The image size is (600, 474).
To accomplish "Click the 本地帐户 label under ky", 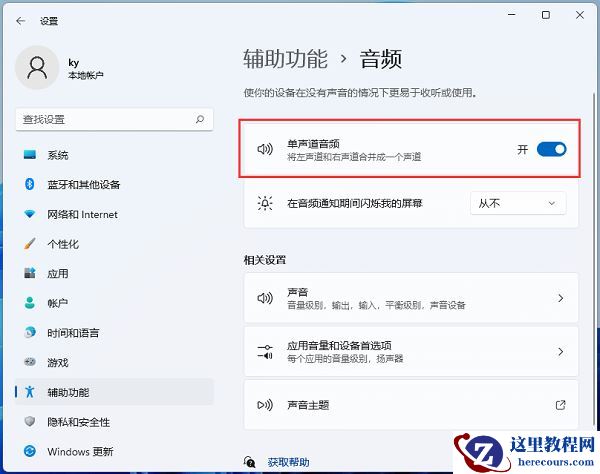I will pyautogui.click(x=86, y=75).
